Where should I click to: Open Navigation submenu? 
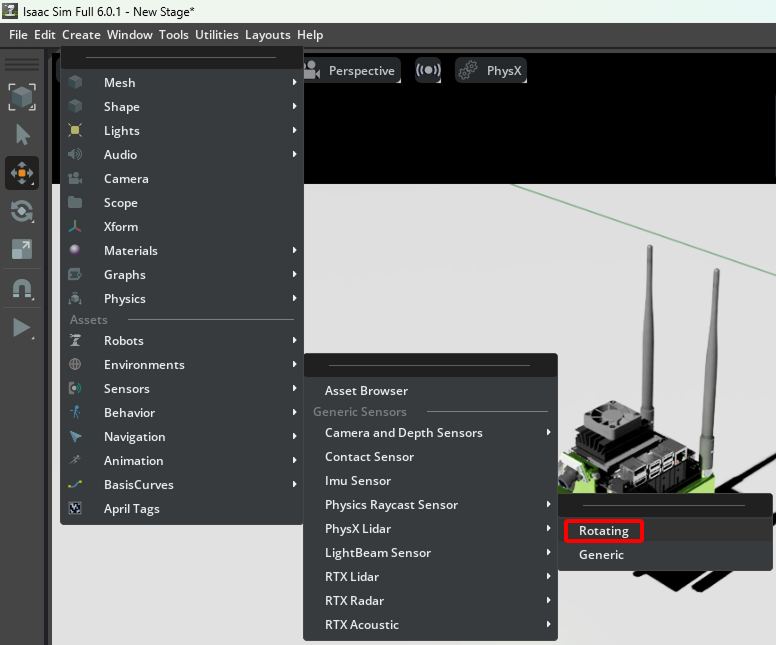(x=182, y=436)
